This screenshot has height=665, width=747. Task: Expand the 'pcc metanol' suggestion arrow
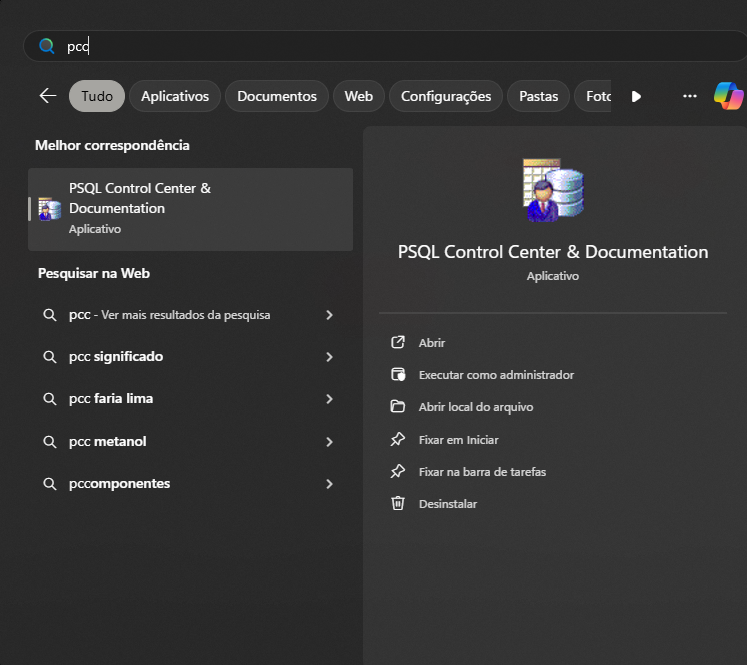pos(329,442)
